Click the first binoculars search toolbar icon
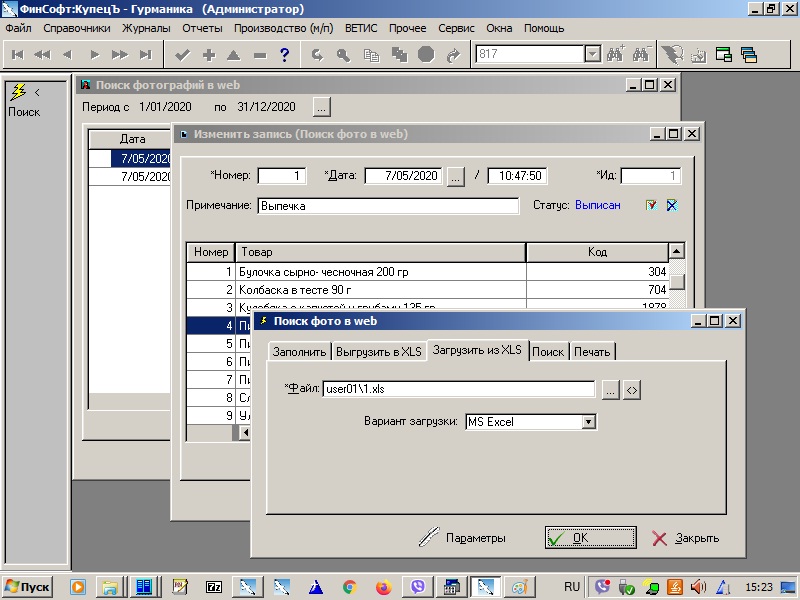The image size is (800, 600). point(615,55)
